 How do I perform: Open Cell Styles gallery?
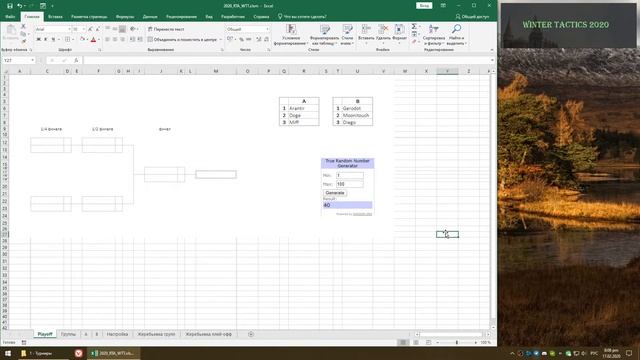347,35
